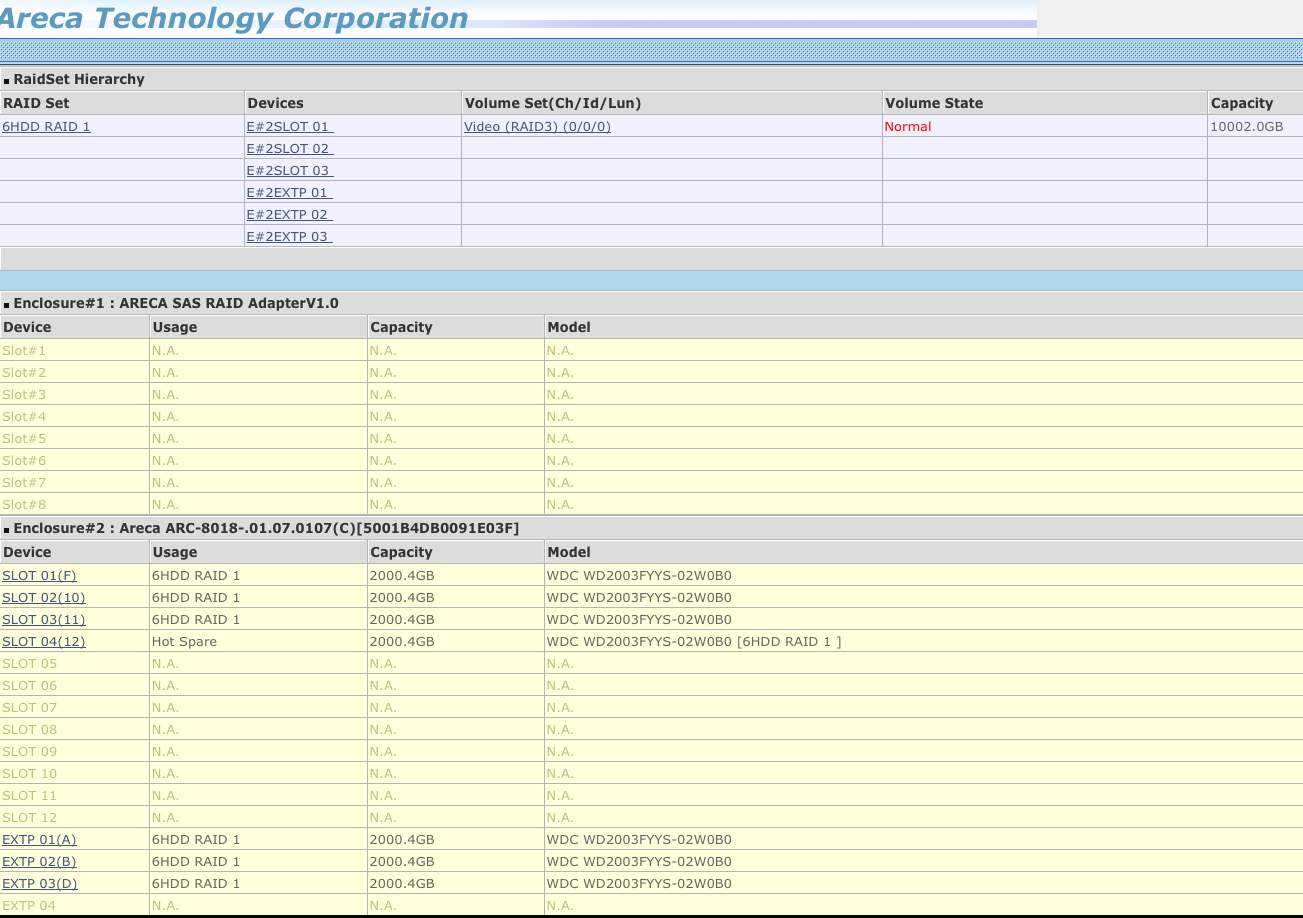Open device link E#2EXTP 03
Viewport: 1303px width, 918px height.
click(290, 237)
